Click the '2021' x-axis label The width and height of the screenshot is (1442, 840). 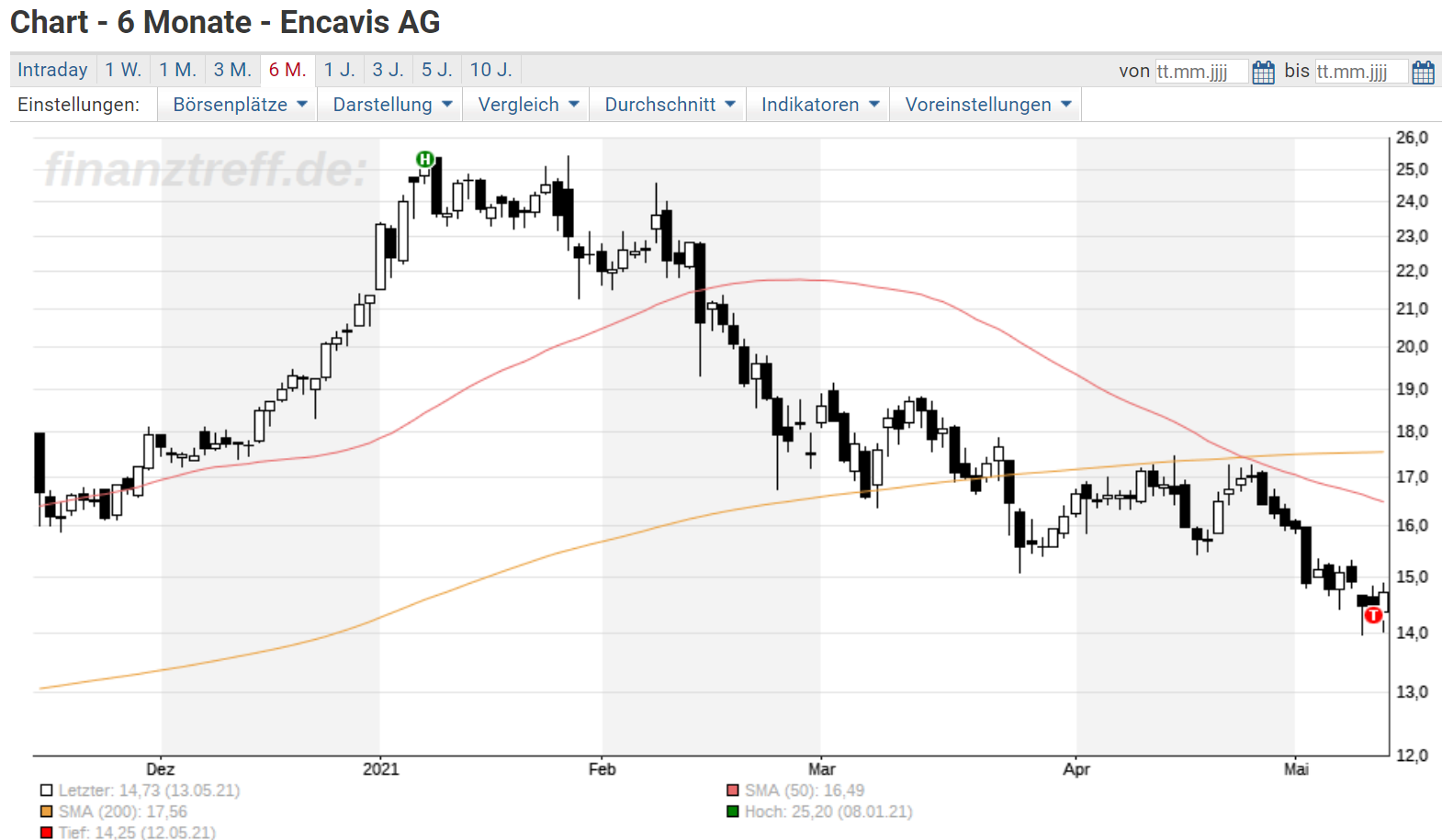380,769
